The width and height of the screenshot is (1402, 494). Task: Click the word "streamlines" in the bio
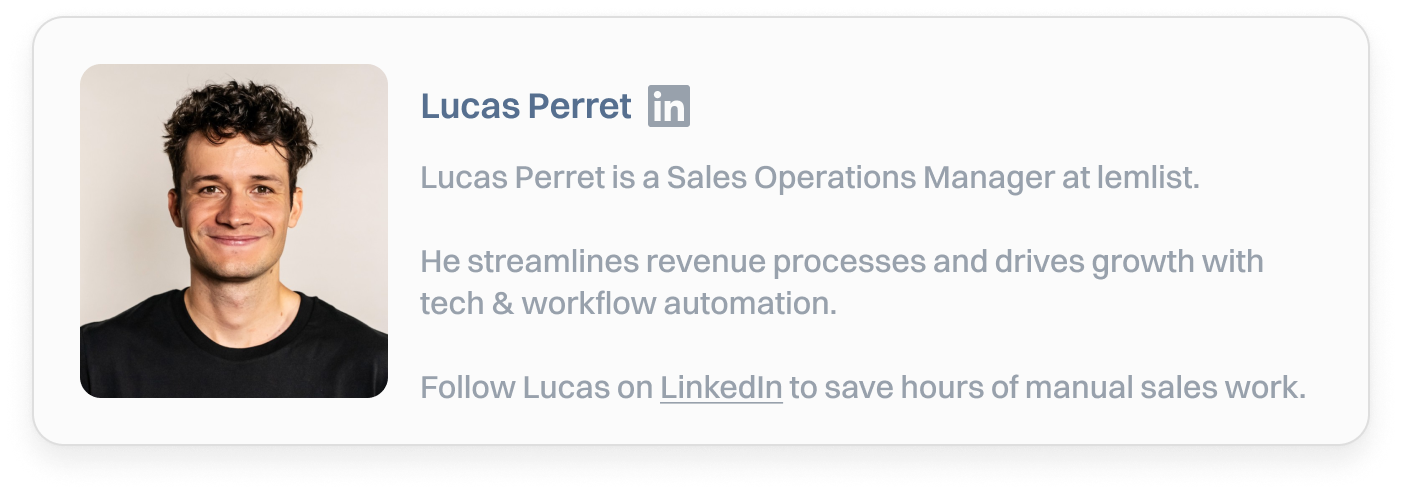pyautogui.click(x=552, y=263)
